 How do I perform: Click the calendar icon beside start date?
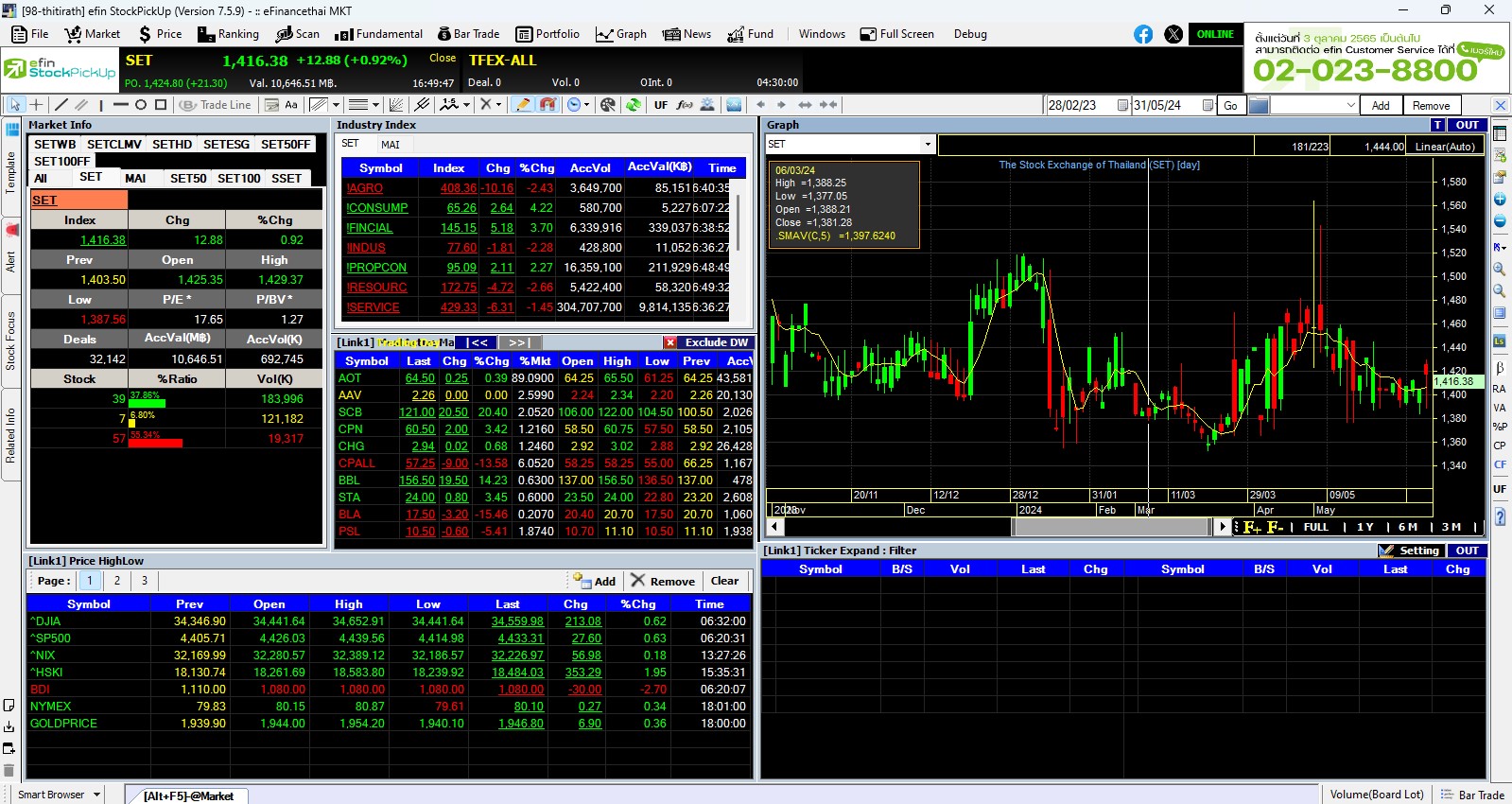pyautogui.click(x=1122, y=105)
